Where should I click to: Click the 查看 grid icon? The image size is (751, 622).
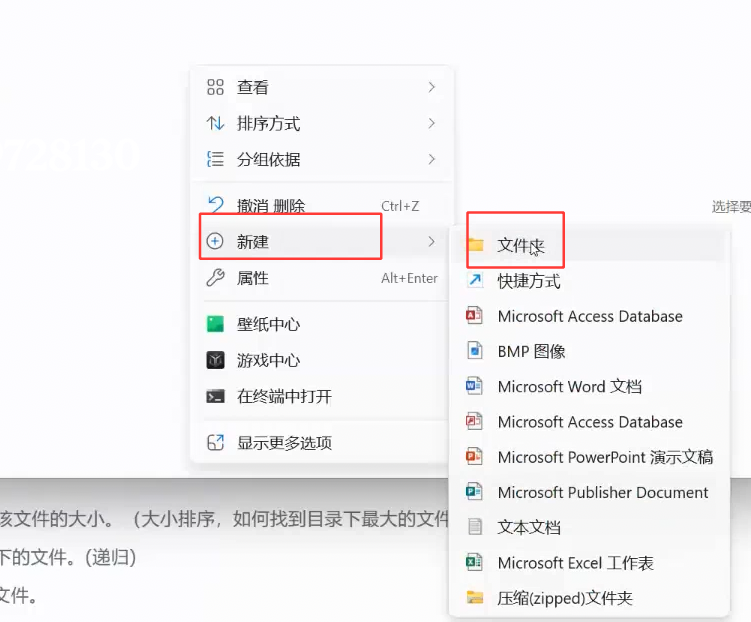tap(216, 87)
